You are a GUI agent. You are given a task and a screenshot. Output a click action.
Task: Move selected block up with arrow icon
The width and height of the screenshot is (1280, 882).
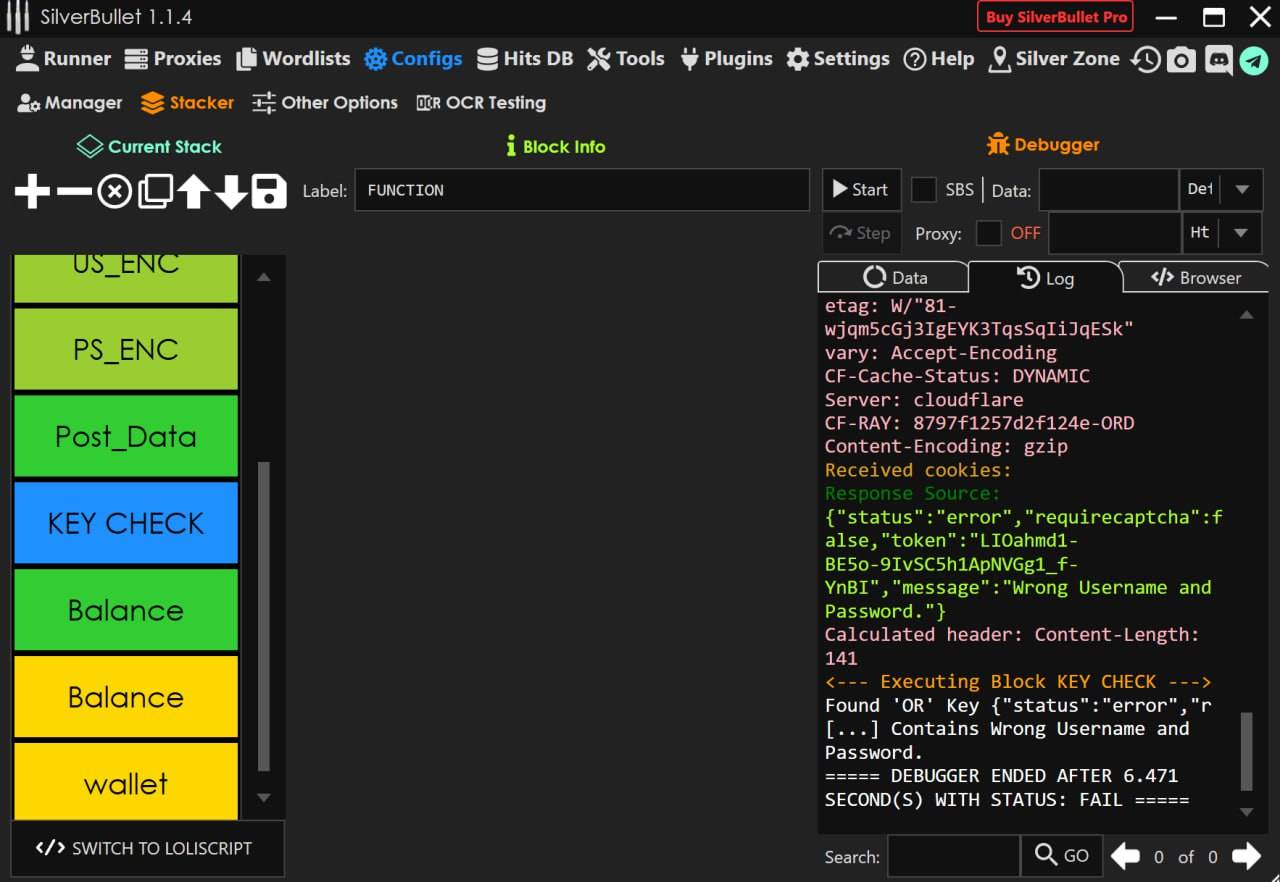coord(193,191)
